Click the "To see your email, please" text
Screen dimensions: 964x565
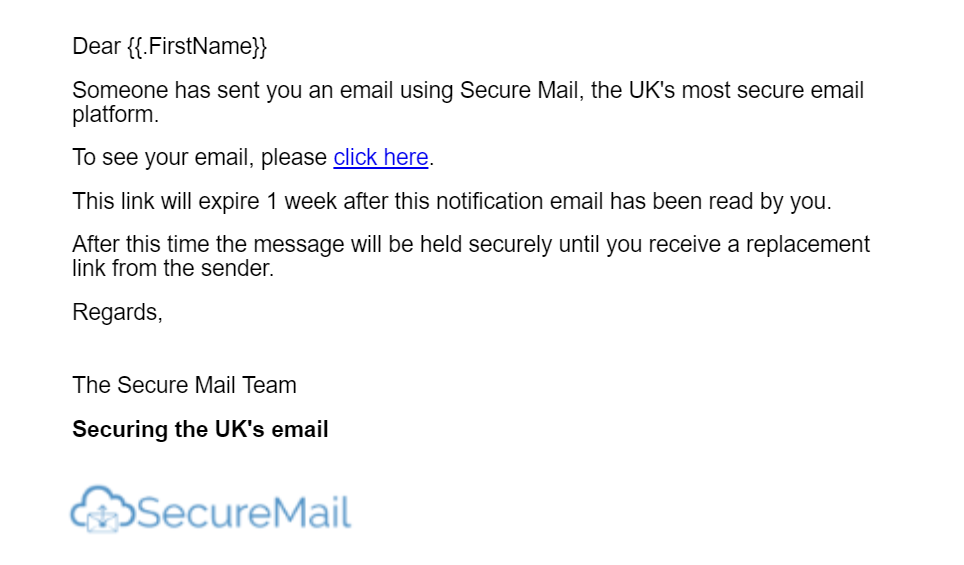pos(200,158)
